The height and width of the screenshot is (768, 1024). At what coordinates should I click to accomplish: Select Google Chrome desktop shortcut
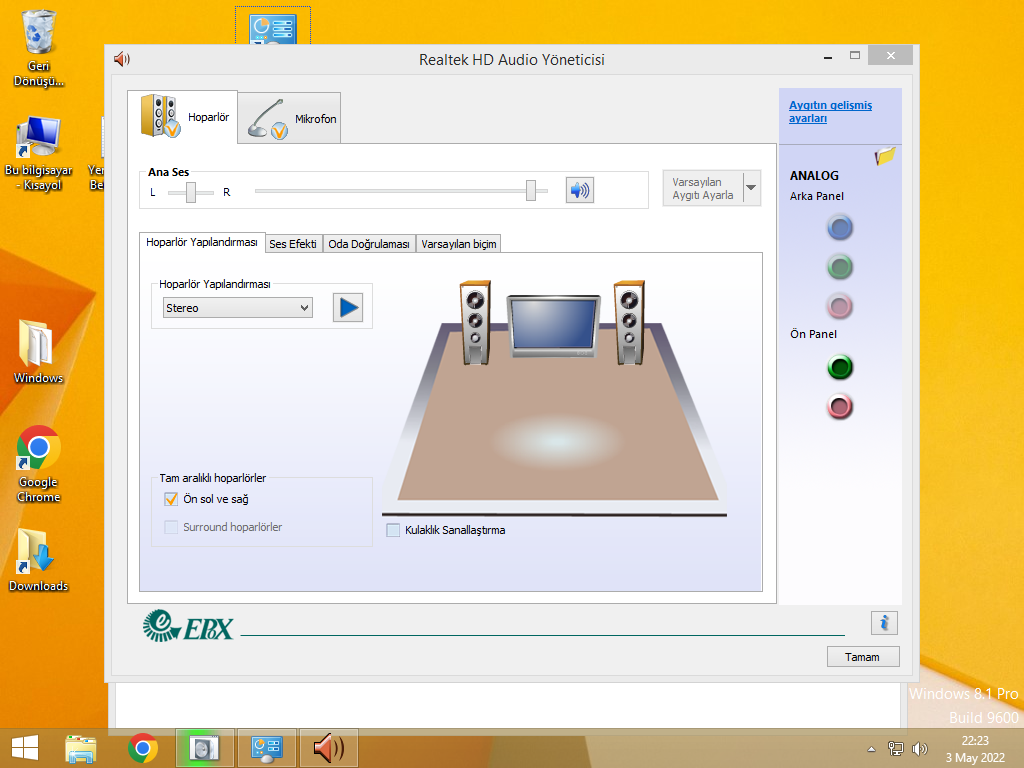pos(39,464)
